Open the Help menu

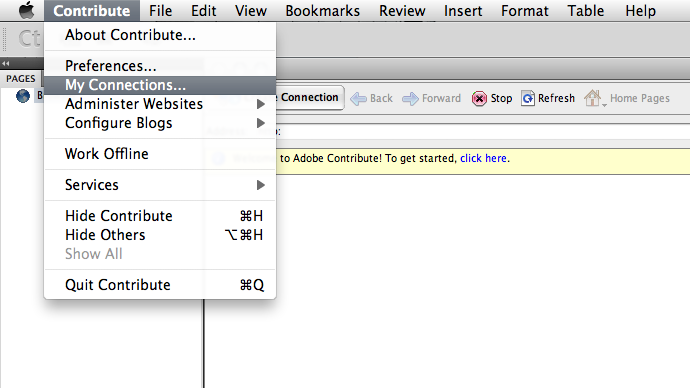(640, 11)
